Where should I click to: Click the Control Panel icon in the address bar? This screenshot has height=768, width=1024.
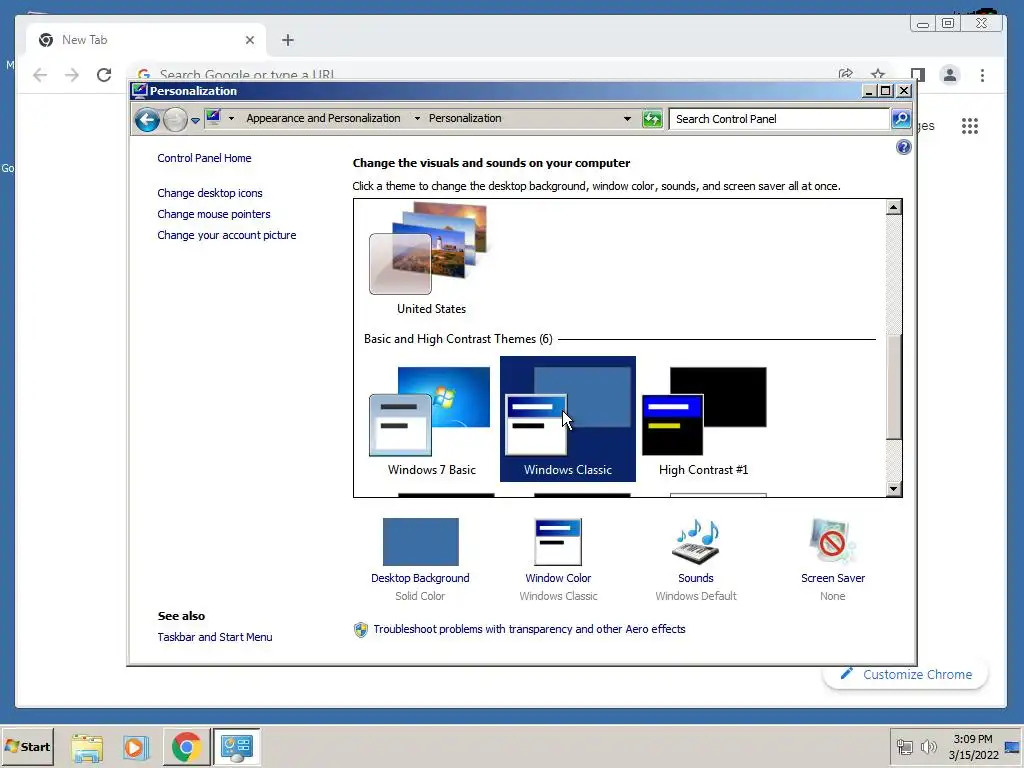(213, 118)
